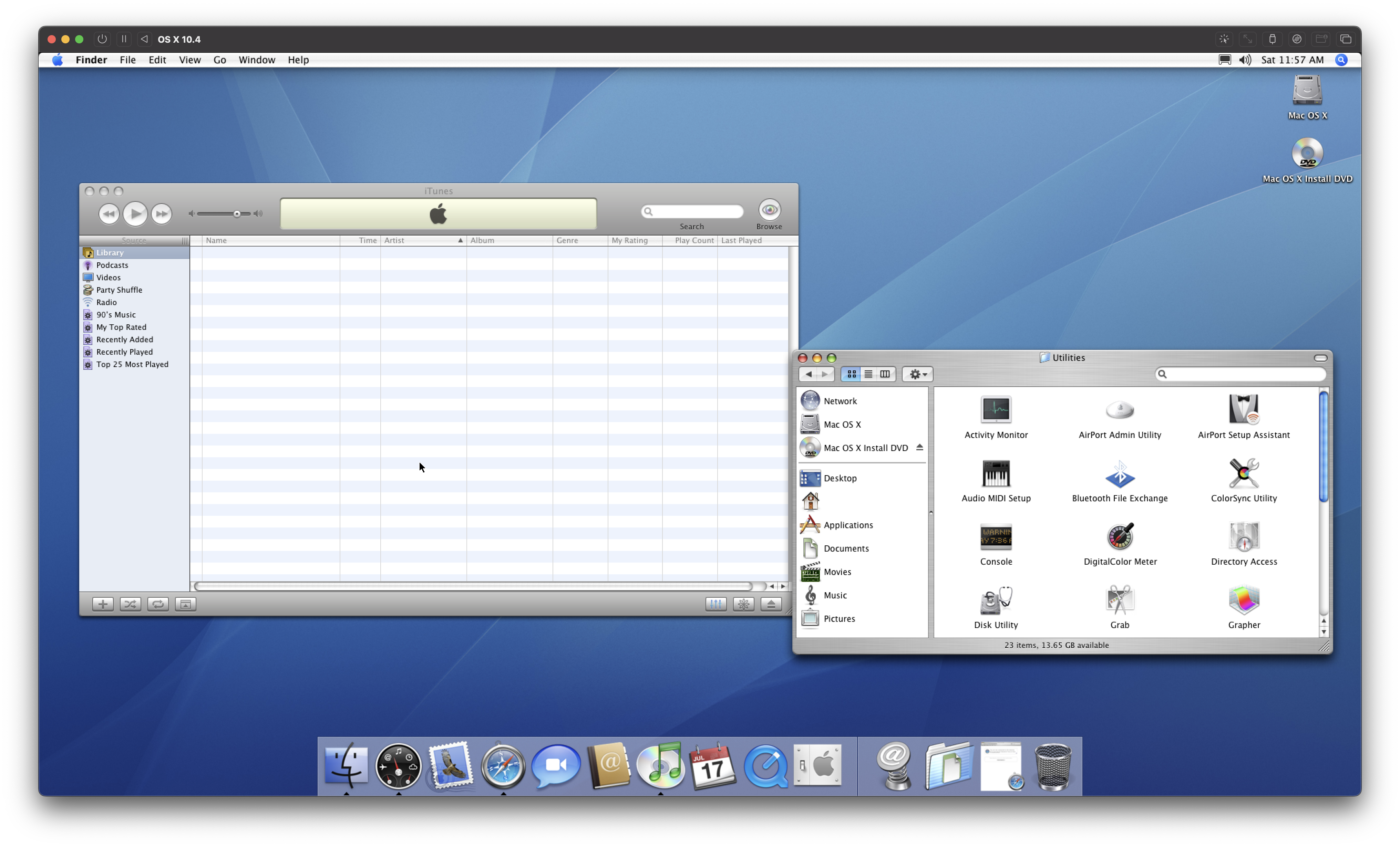
Task: Open iChat from the Dock
Action: 556,766
